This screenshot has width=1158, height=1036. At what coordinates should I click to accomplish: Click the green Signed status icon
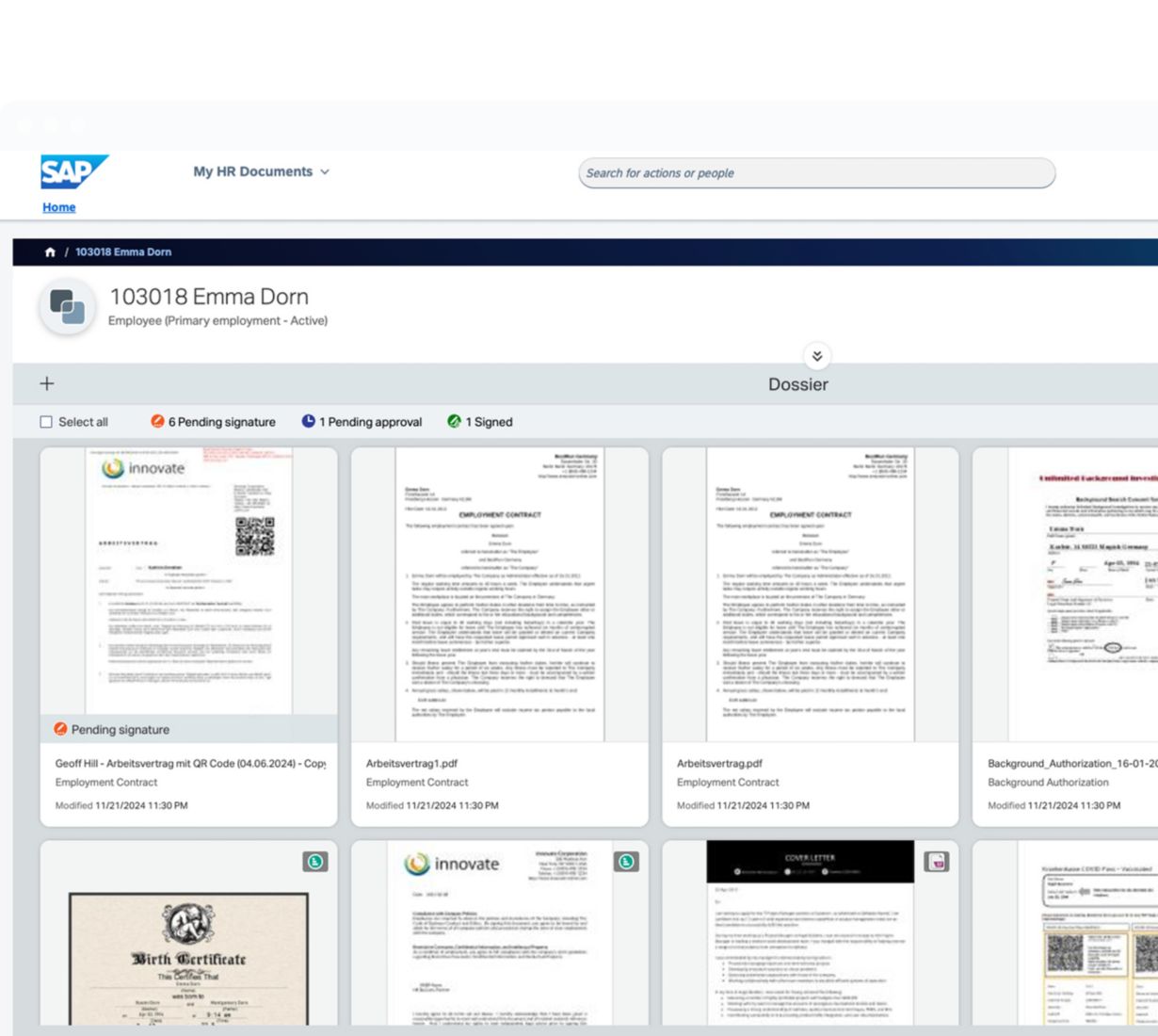pos(454,421)
